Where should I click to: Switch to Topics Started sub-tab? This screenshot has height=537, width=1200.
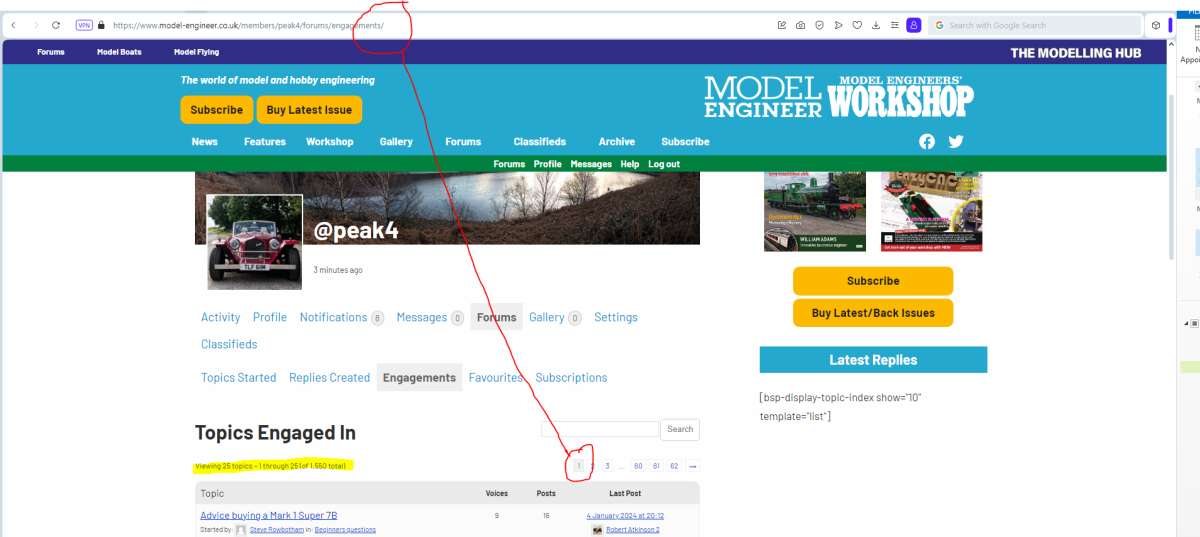[x=238, y=378]
